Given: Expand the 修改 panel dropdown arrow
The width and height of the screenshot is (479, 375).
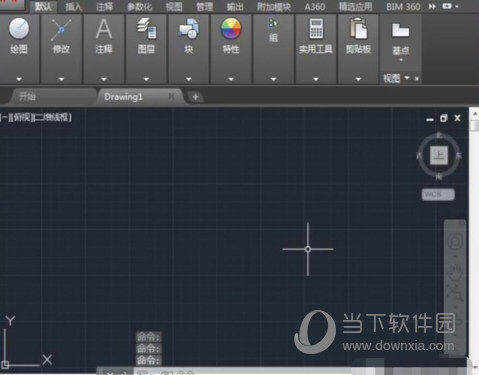Looking at the screenshot, I should (61, 79).
